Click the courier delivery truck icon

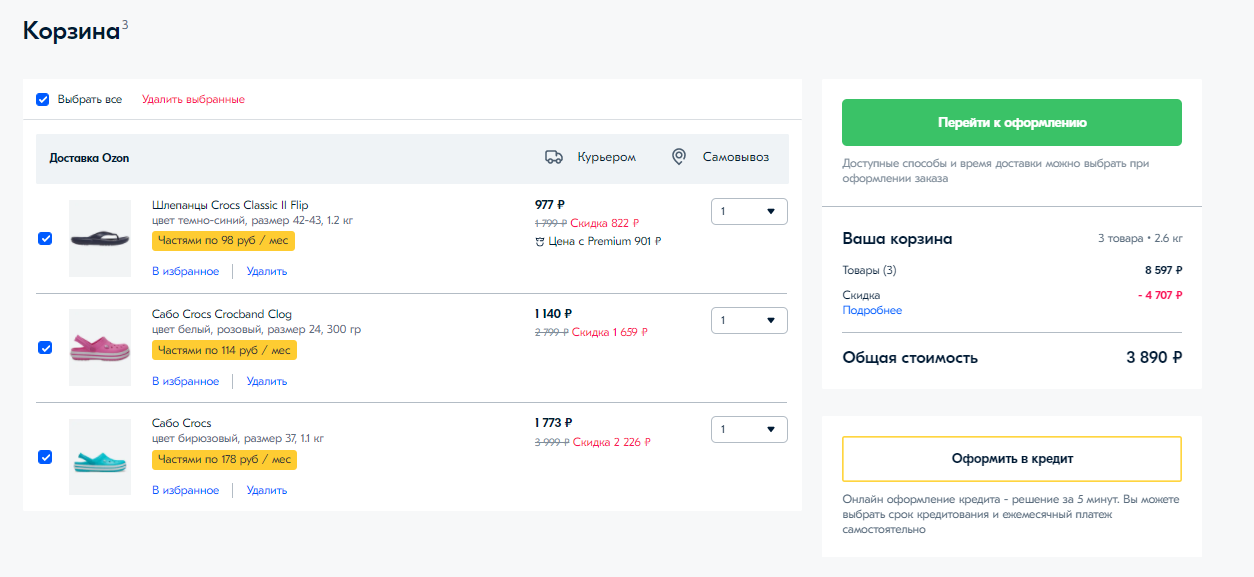(x=553, y=157)
